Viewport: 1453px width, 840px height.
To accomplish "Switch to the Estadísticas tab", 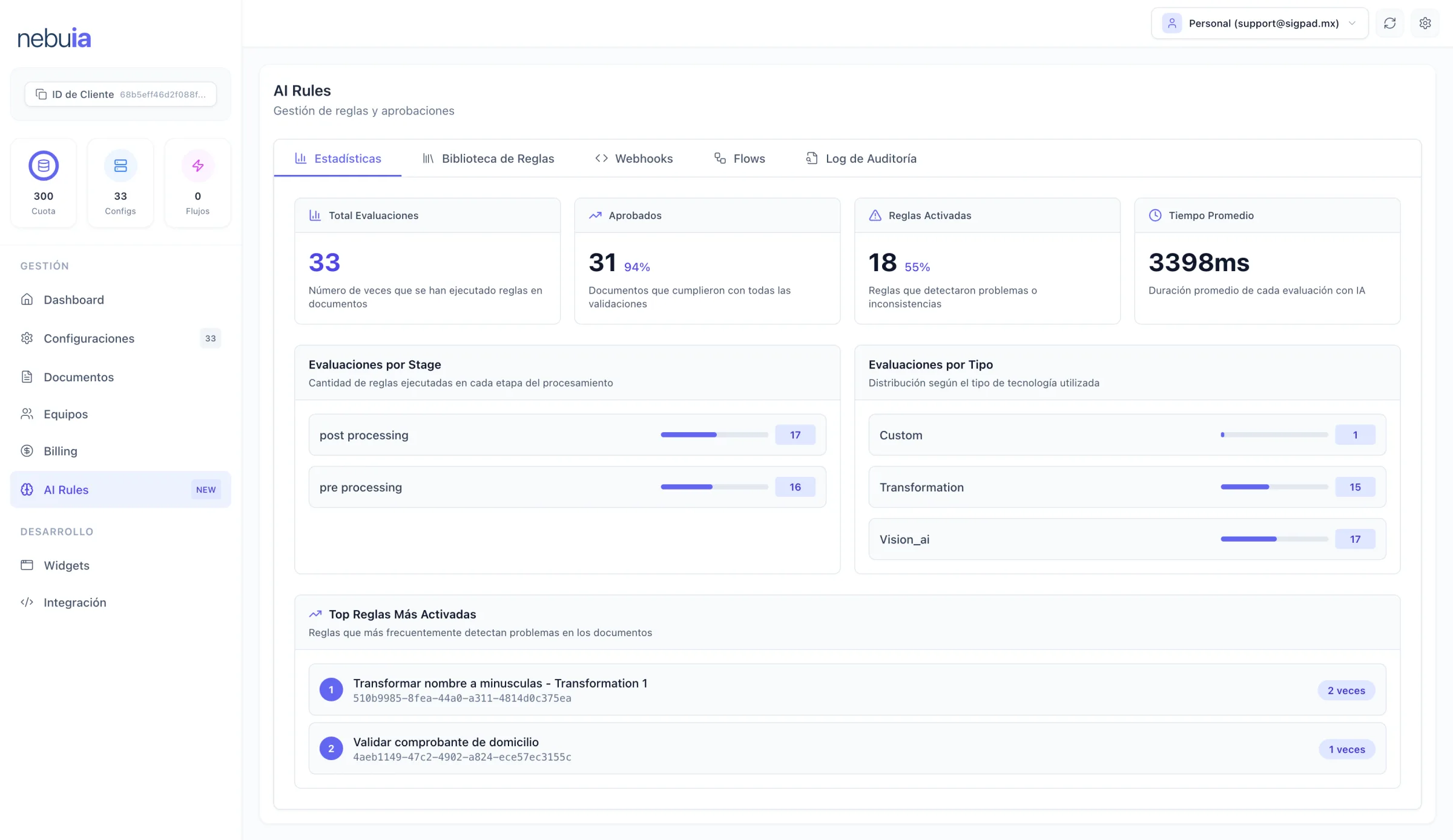I will (x=338, y=158).
